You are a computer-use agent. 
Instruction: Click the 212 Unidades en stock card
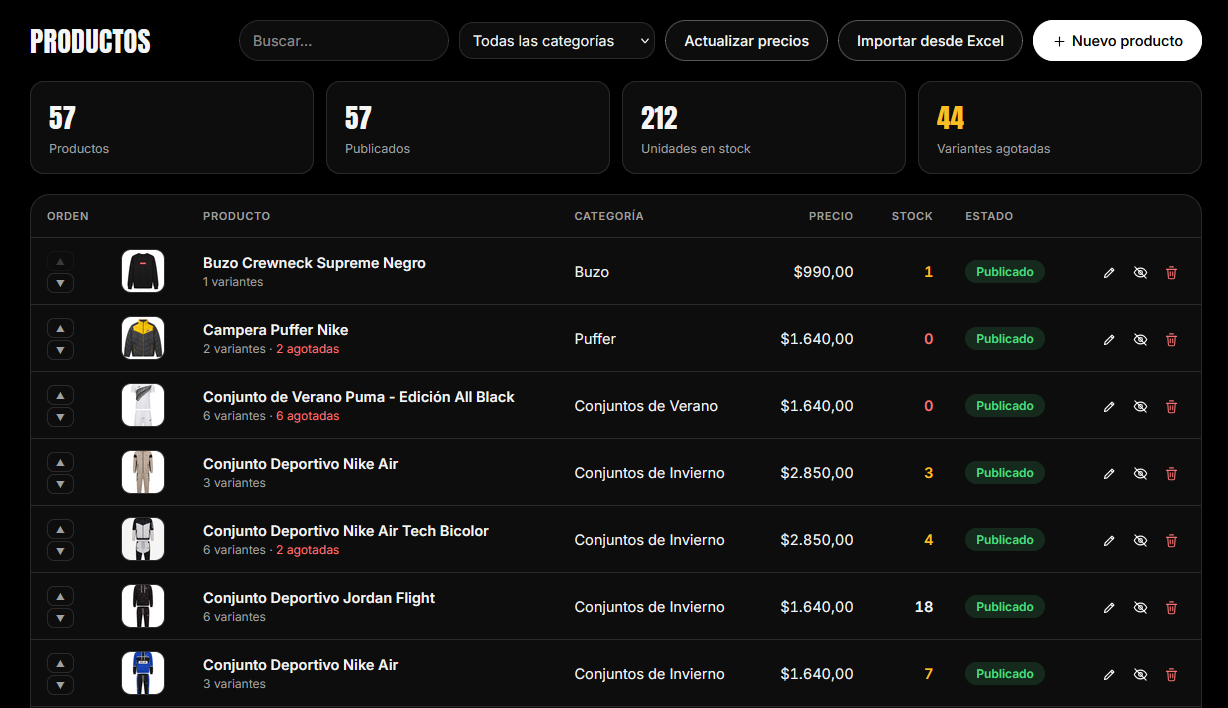[x=764, y=128]
